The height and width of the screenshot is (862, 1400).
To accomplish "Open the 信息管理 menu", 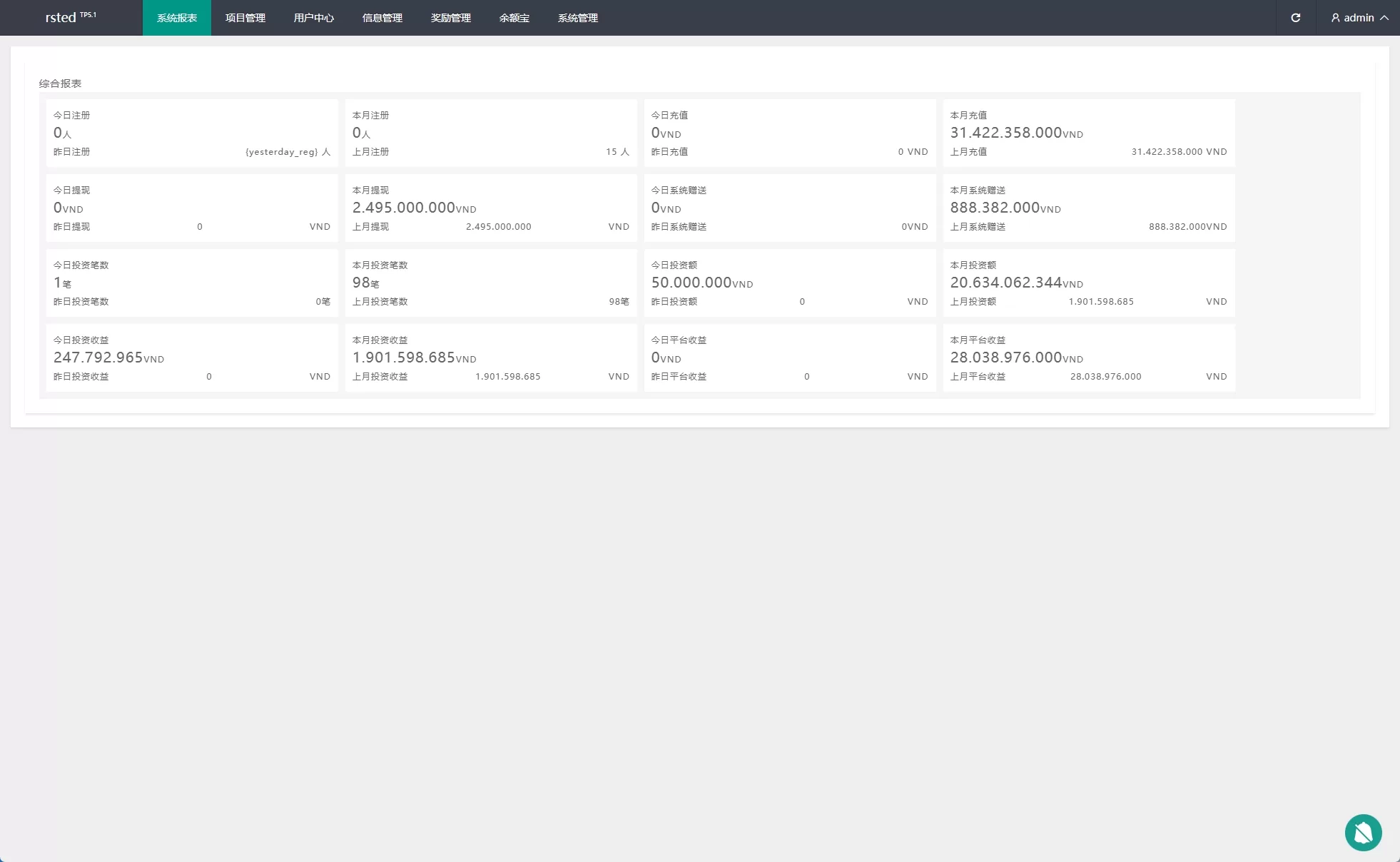I will click(x=382, y=18).
